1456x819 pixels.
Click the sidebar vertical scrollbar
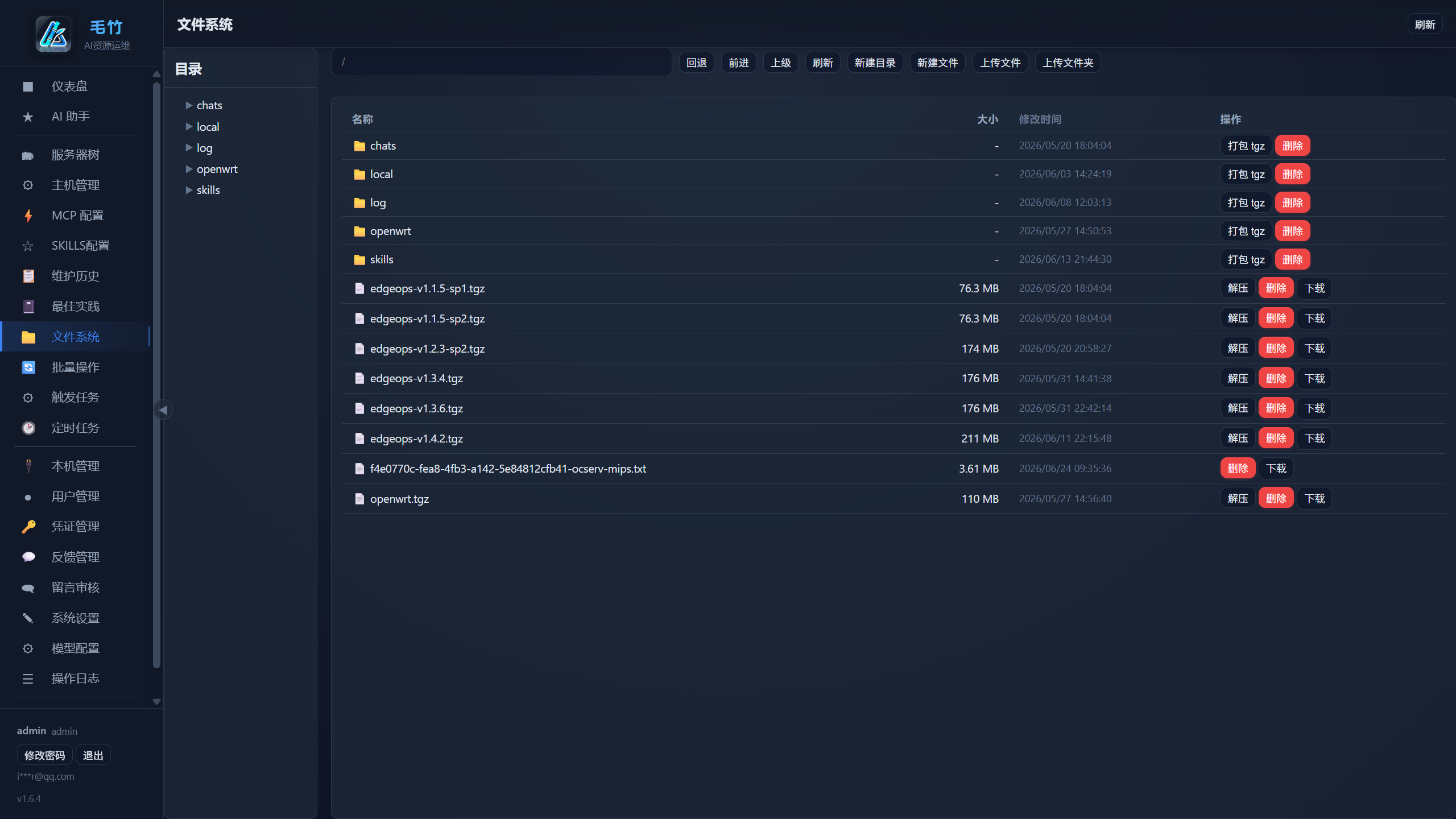pyautogui.click(x=156, y=375)
